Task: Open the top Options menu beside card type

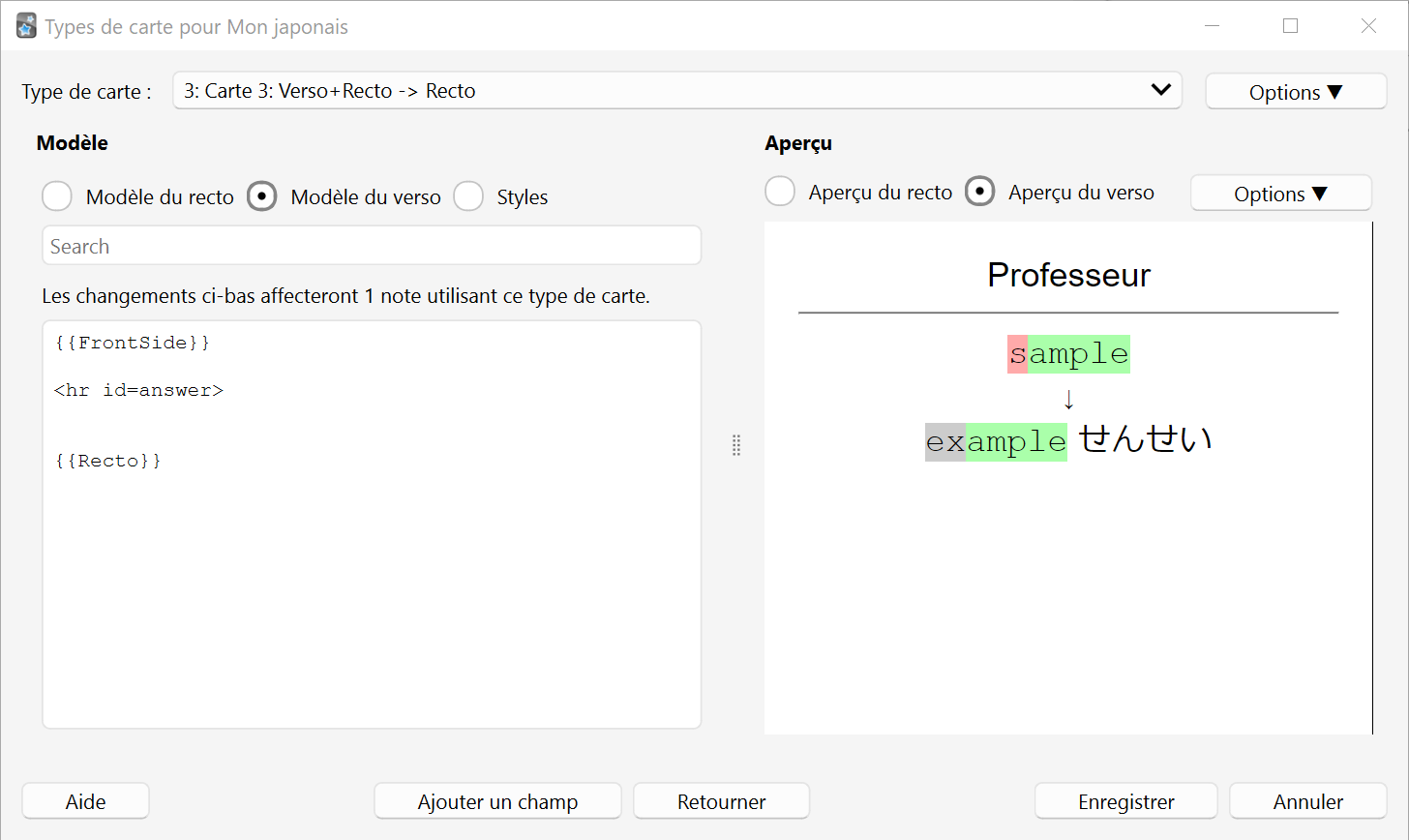Action: click(1296, 92)
